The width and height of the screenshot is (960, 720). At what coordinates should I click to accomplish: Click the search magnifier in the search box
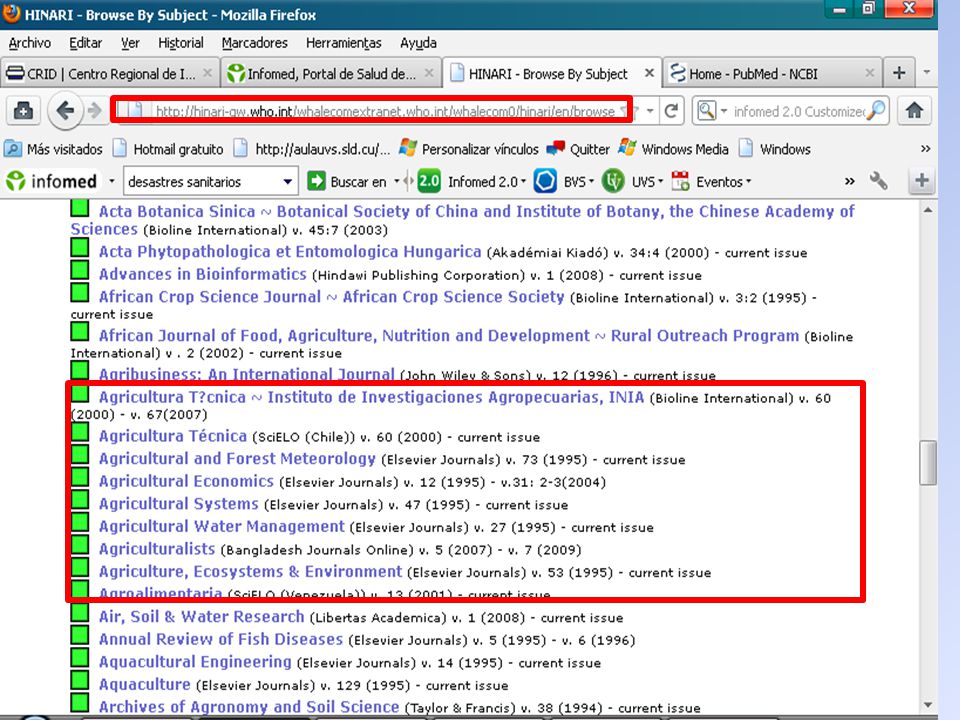coord(877,111)
